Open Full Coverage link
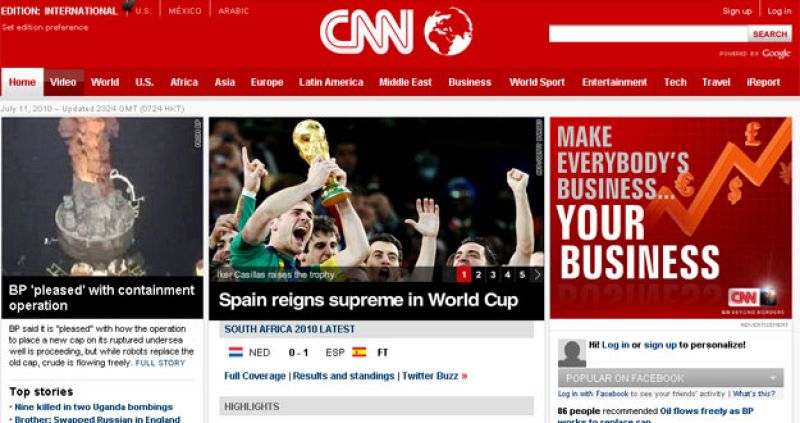The image size is (800, 423). tap(255, 376)
